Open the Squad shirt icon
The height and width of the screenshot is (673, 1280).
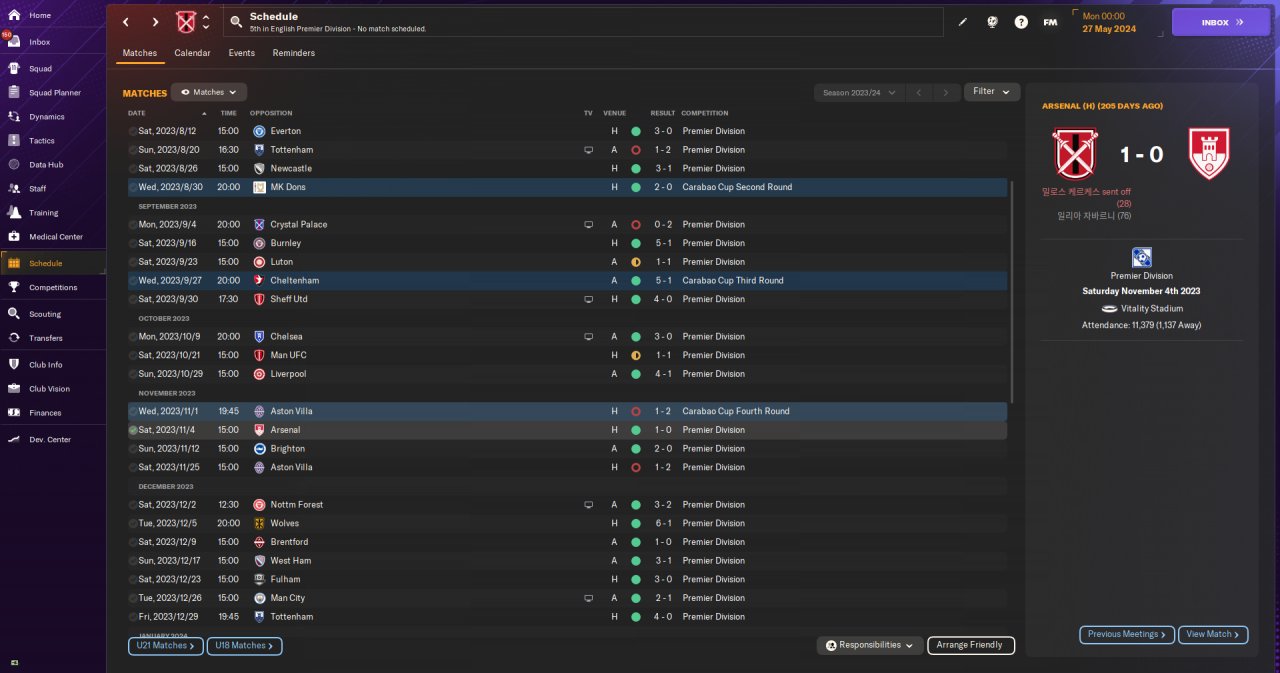pos(14,69)
